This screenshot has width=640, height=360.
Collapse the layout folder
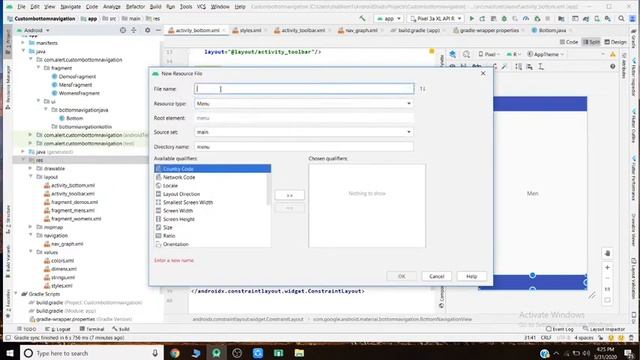coord(31,177)
